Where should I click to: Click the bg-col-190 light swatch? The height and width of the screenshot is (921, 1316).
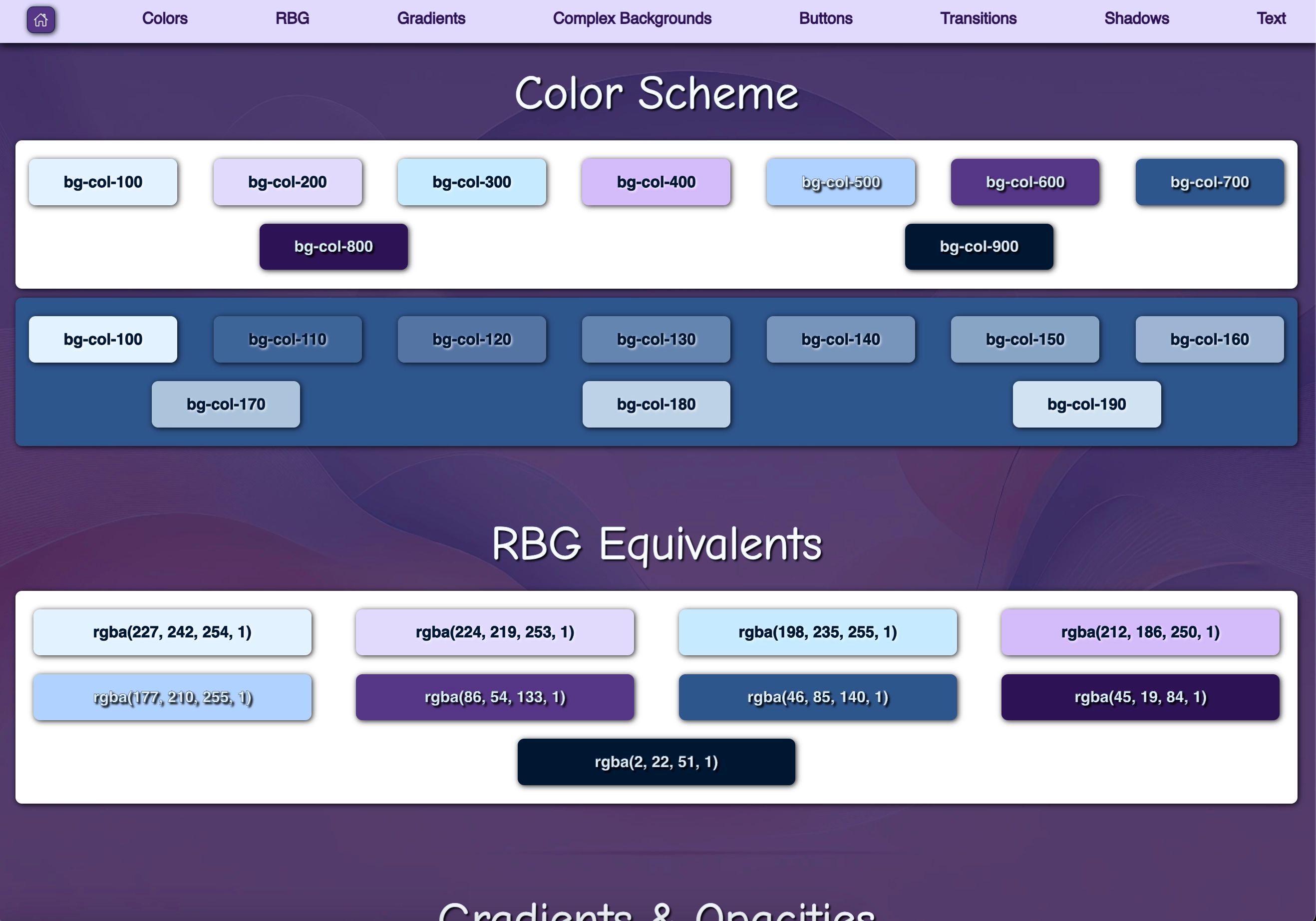tap(1086, 404)
